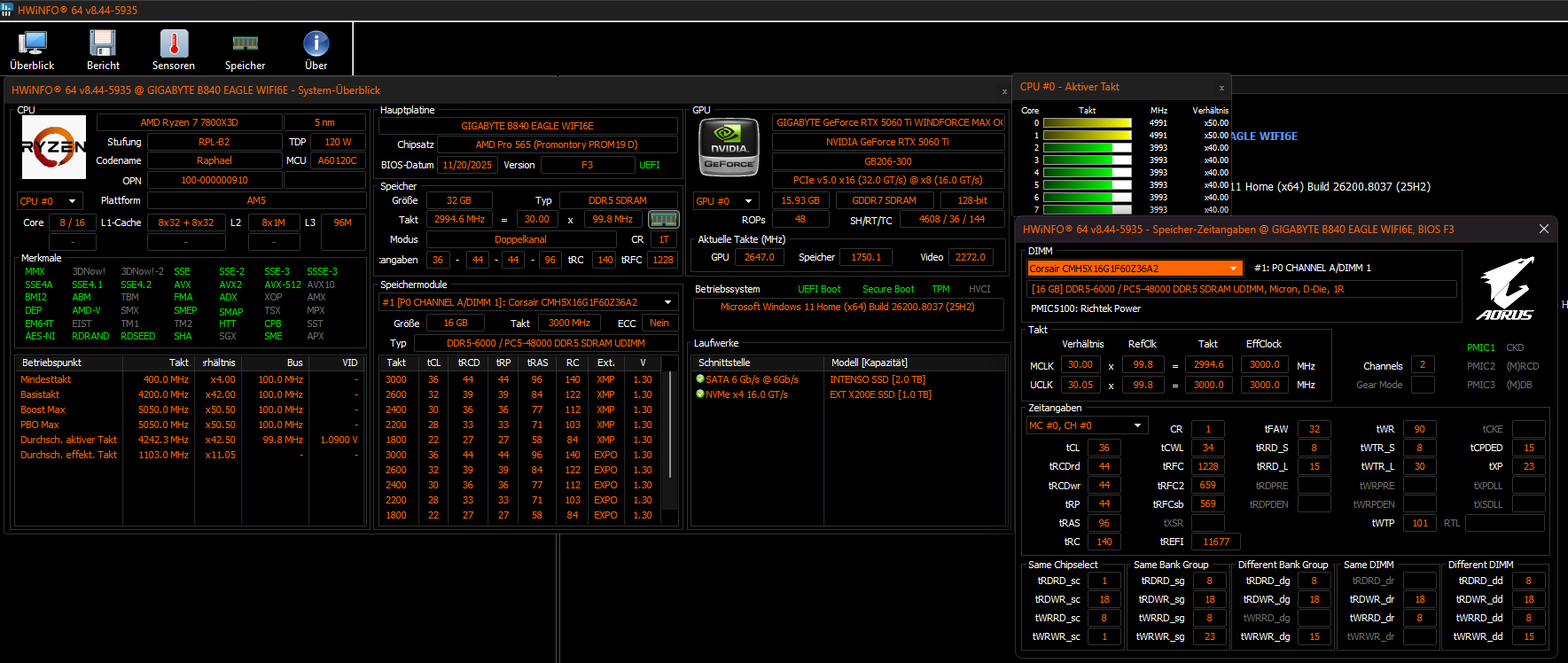Expand the Speichermodule DIMM selection dropdown

pos(528,302)
